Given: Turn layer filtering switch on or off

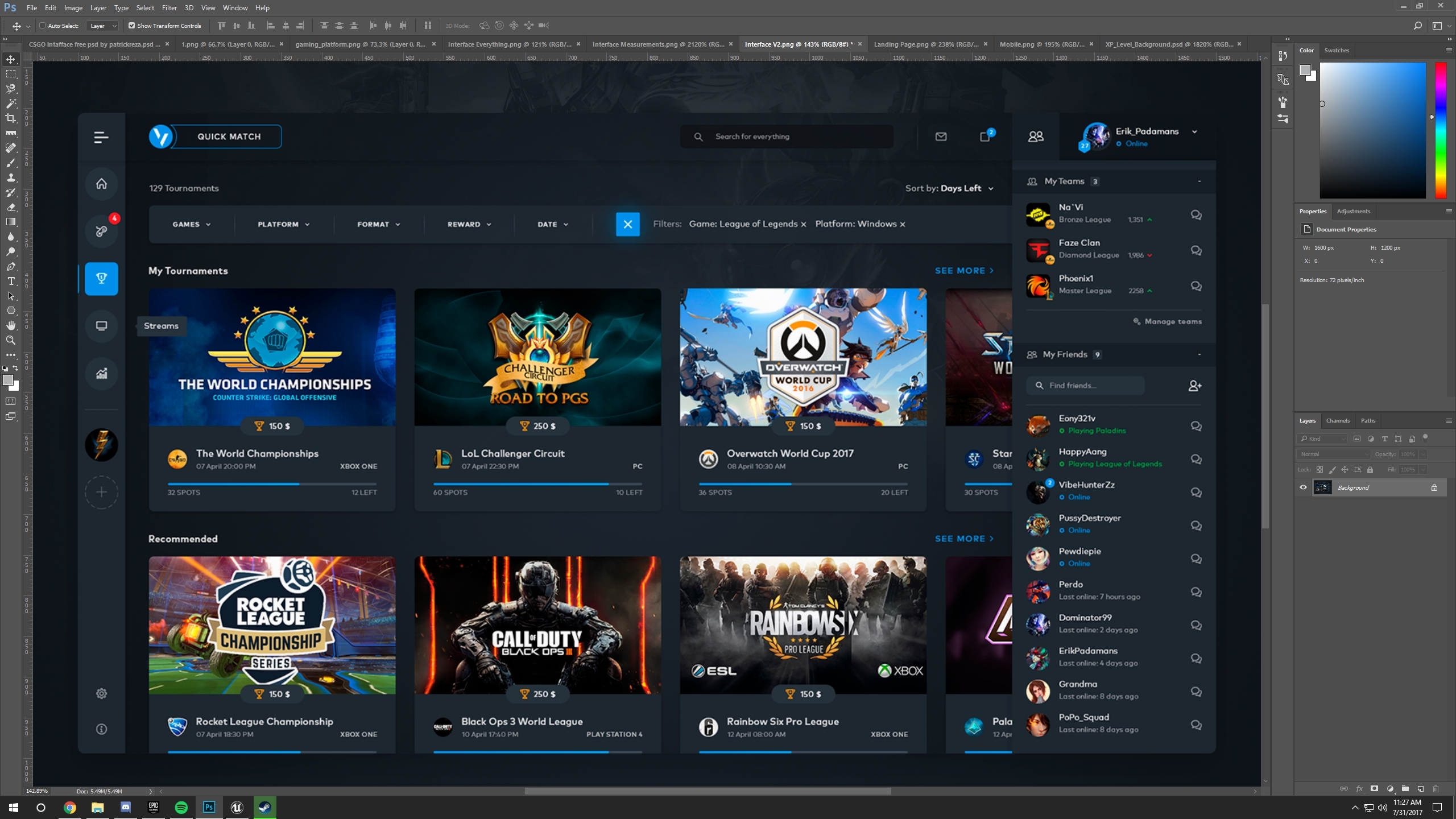Looking at the screenshot, I should (x=1425, y=437).
